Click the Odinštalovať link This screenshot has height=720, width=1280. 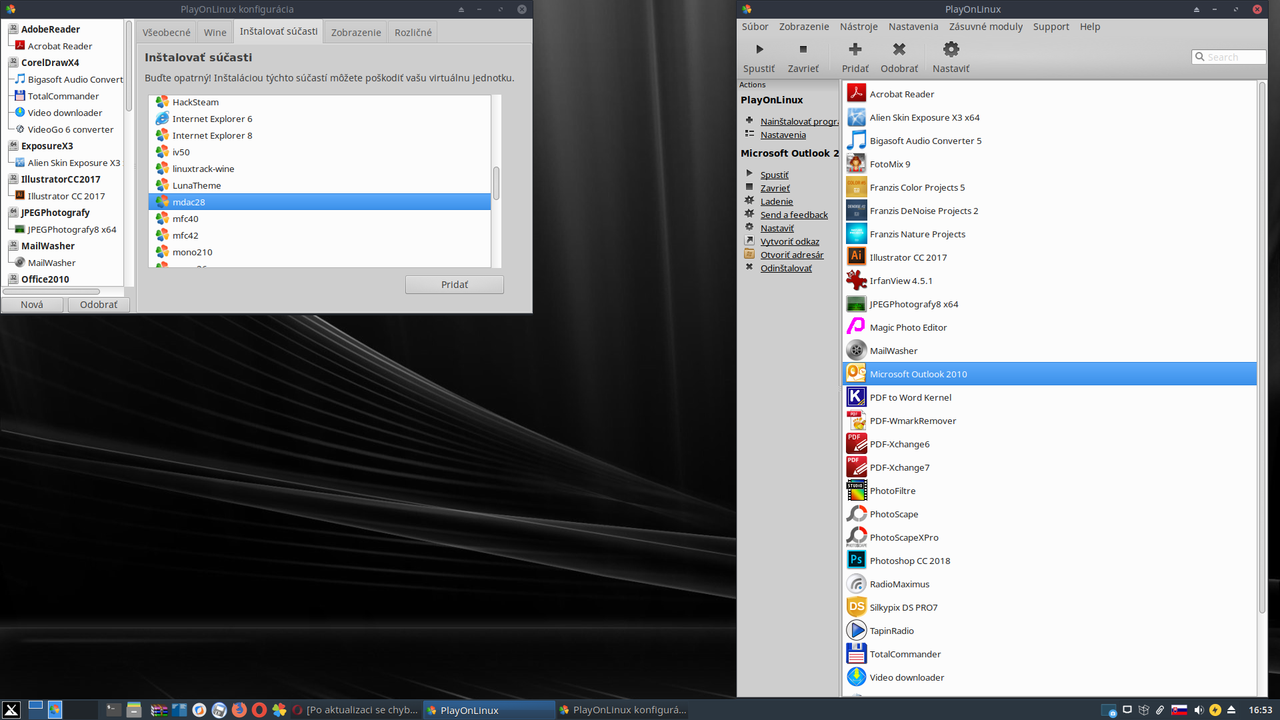(x=786, y=268)
